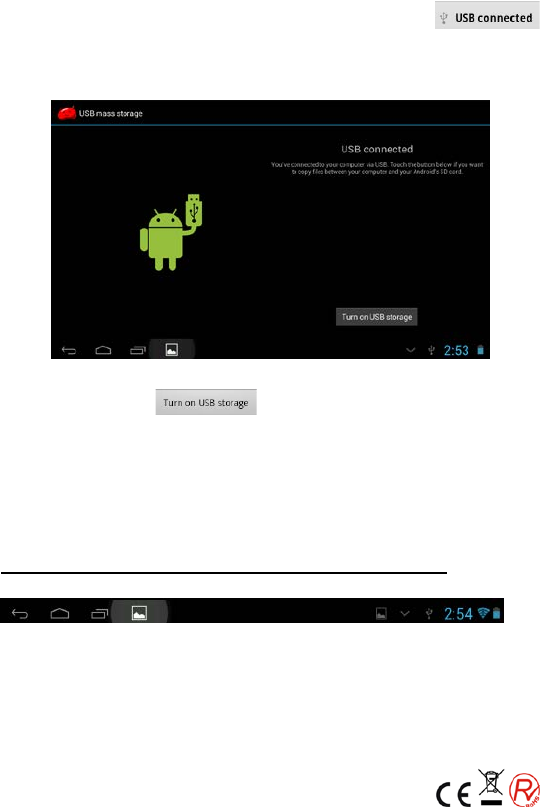Screen dimensions: 540x807
Task: Expand the chevron beside the 2:54 clock
Action: [405, 613]
